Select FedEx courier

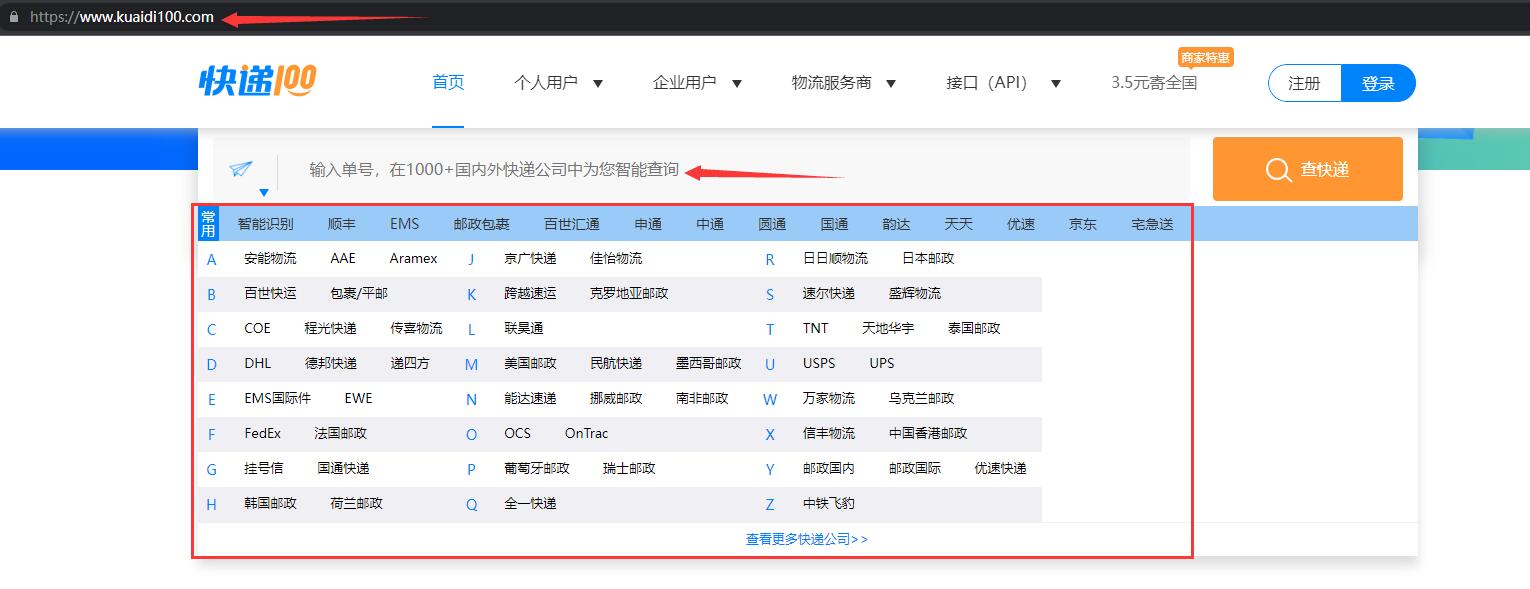click(262, 433)
